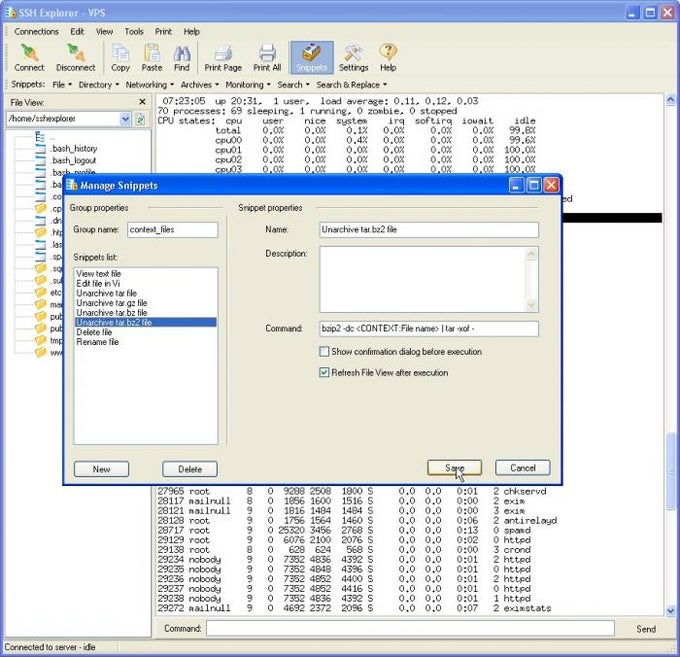680x657 pixels.
Task: Click the Send command button
Action: [646, 629]
